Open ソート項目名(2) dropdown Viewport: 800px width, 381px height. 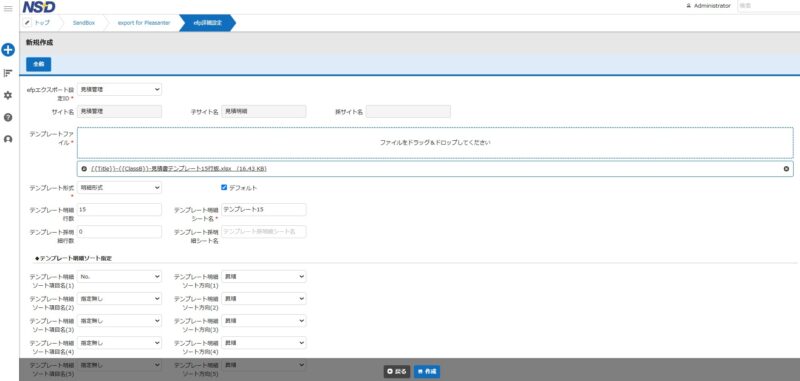[119, 298]
